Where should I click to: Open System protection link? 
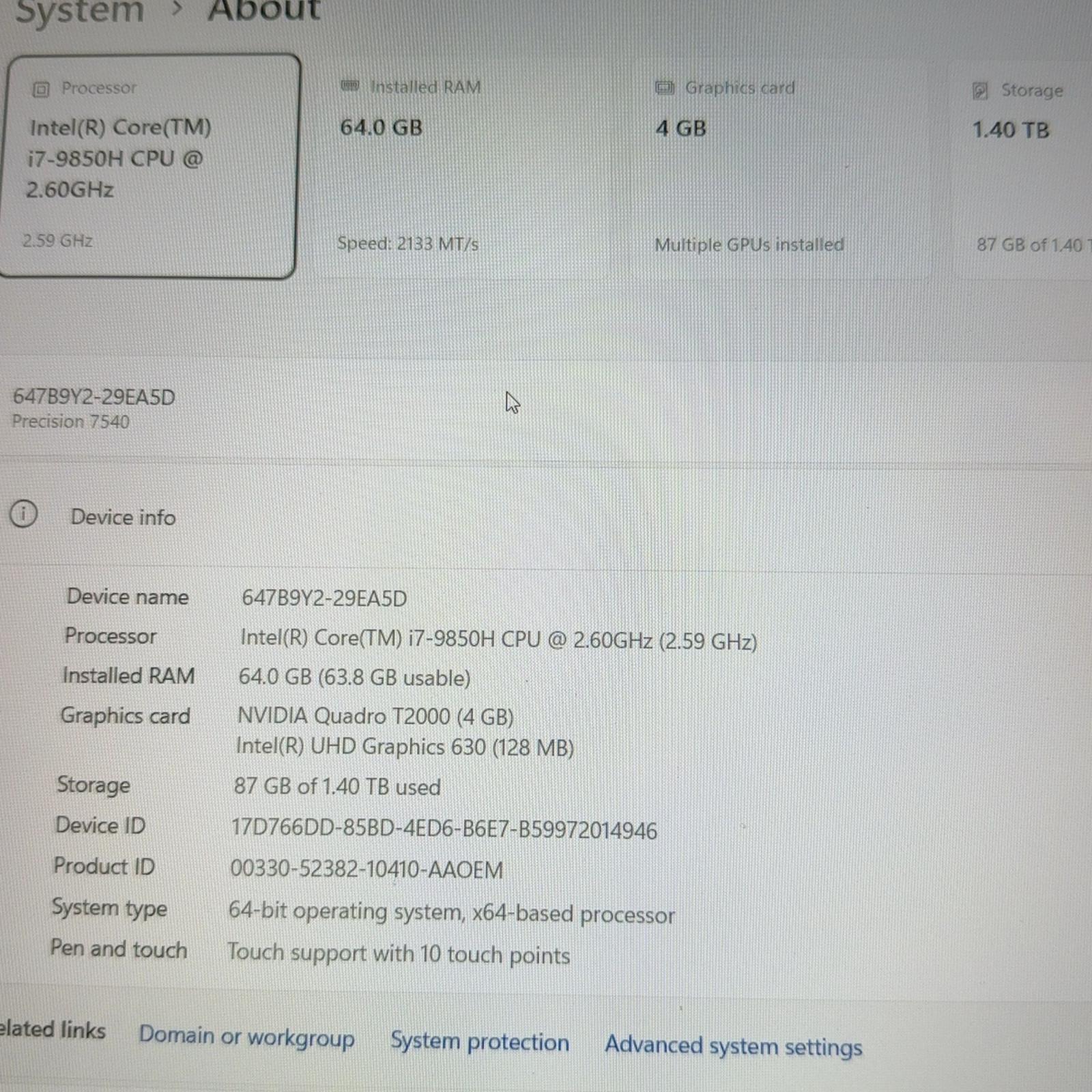tap(480, 1041)
